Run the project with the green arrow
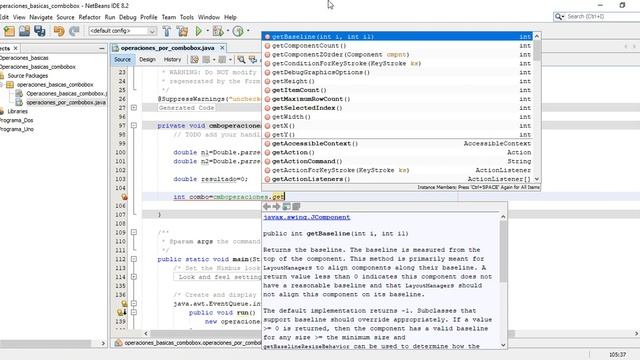The width and height of the screenshot is (640, 360). tap(199, 31)
